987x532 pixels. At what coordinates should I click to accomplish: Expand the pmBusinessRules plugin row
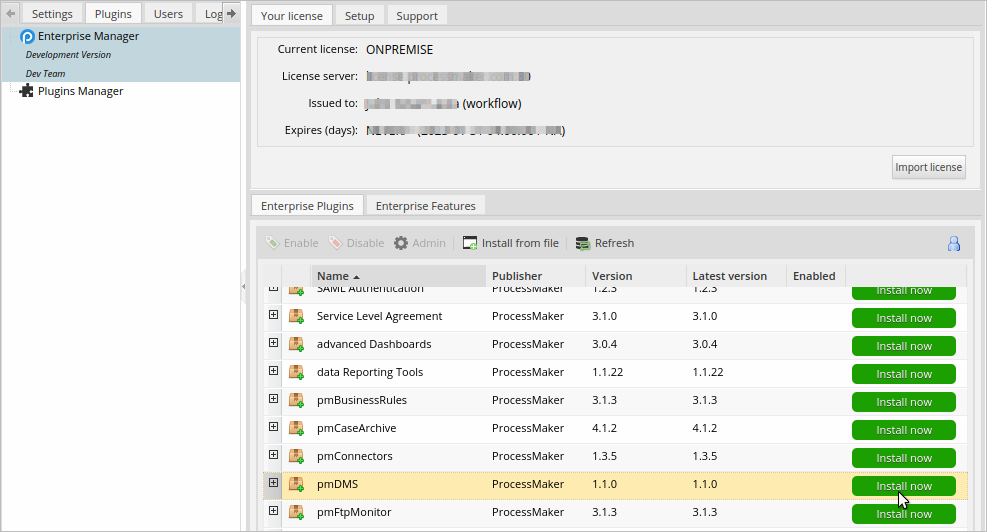(273, 399)
